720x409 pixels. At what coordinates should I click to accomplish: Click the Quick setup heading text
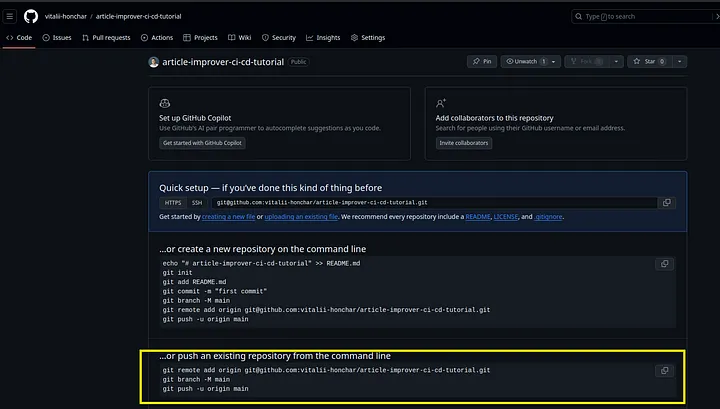(270, 188)
